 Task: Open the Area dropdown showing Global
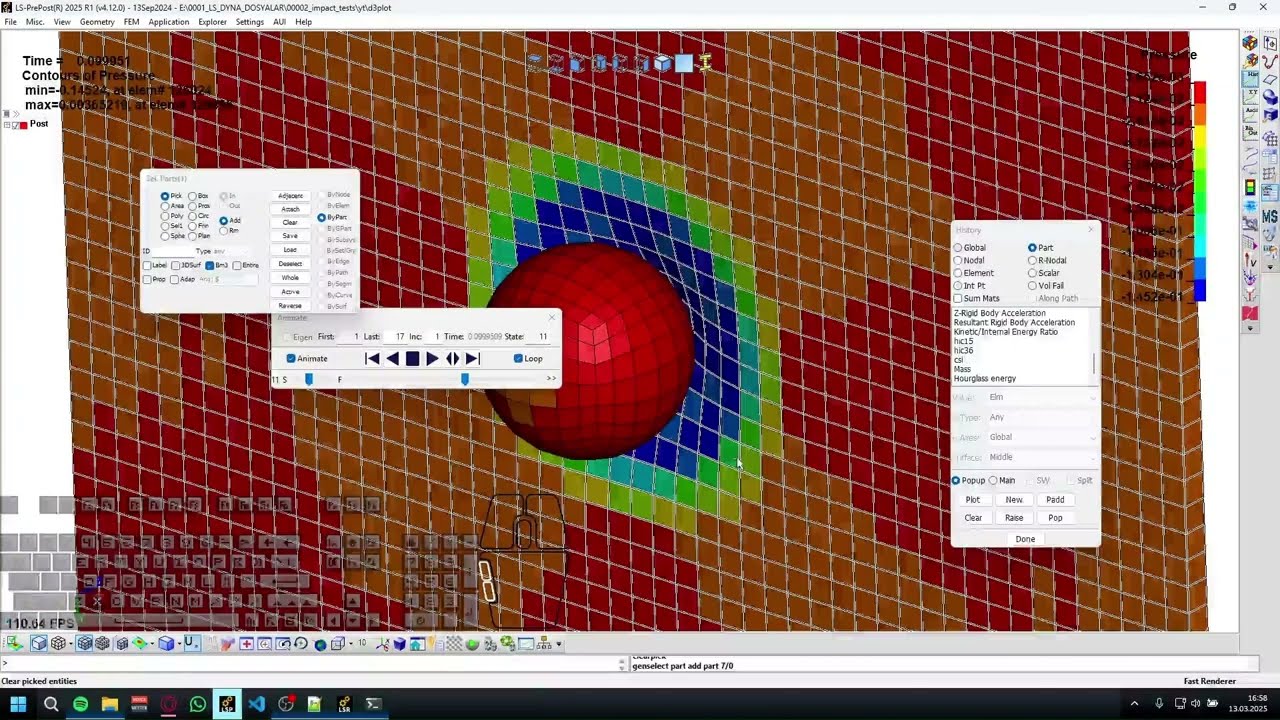point(1042,437)
